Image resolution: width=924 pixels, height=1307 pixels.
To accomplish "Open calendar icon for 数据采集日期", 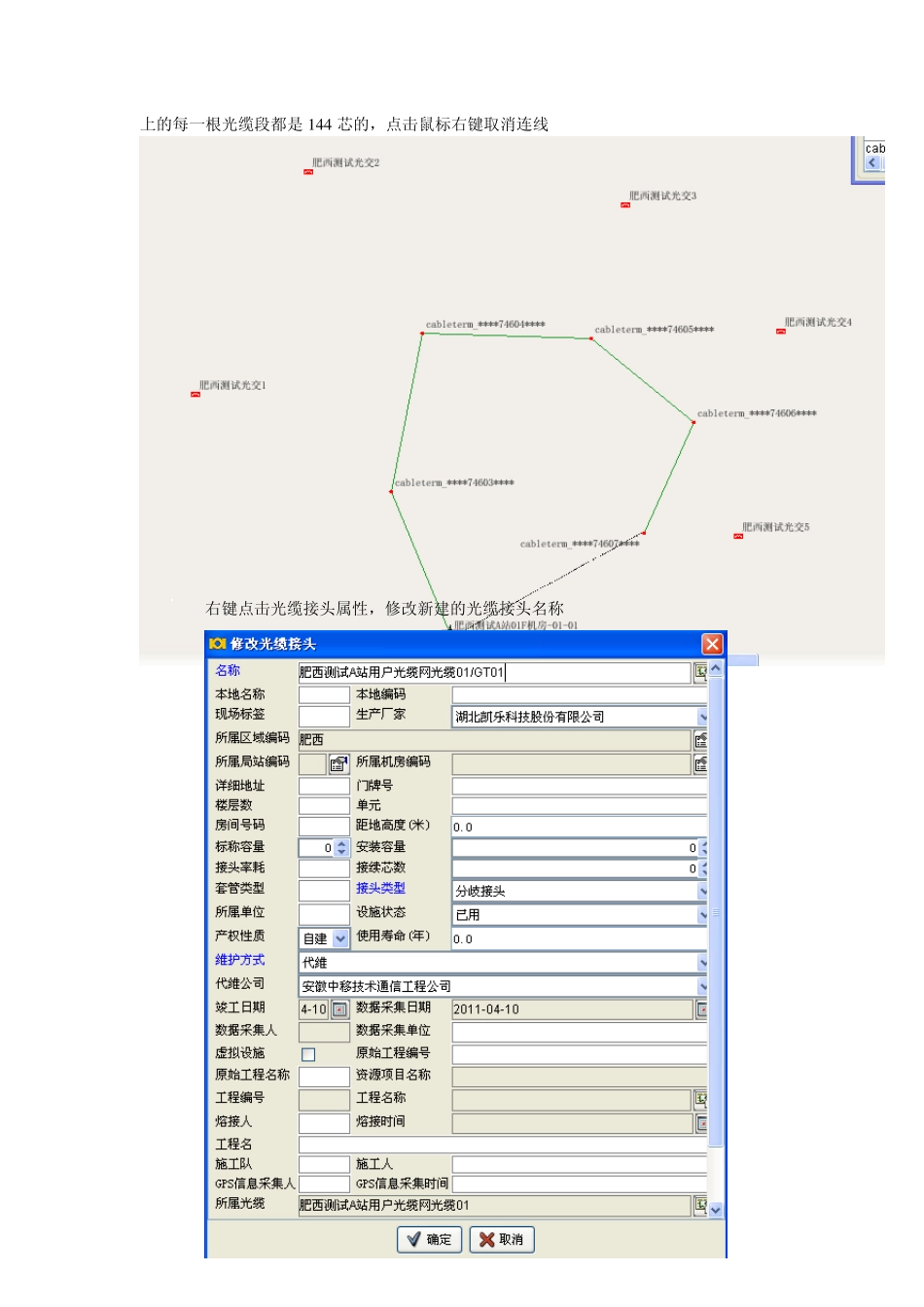I will point(701,1009).
